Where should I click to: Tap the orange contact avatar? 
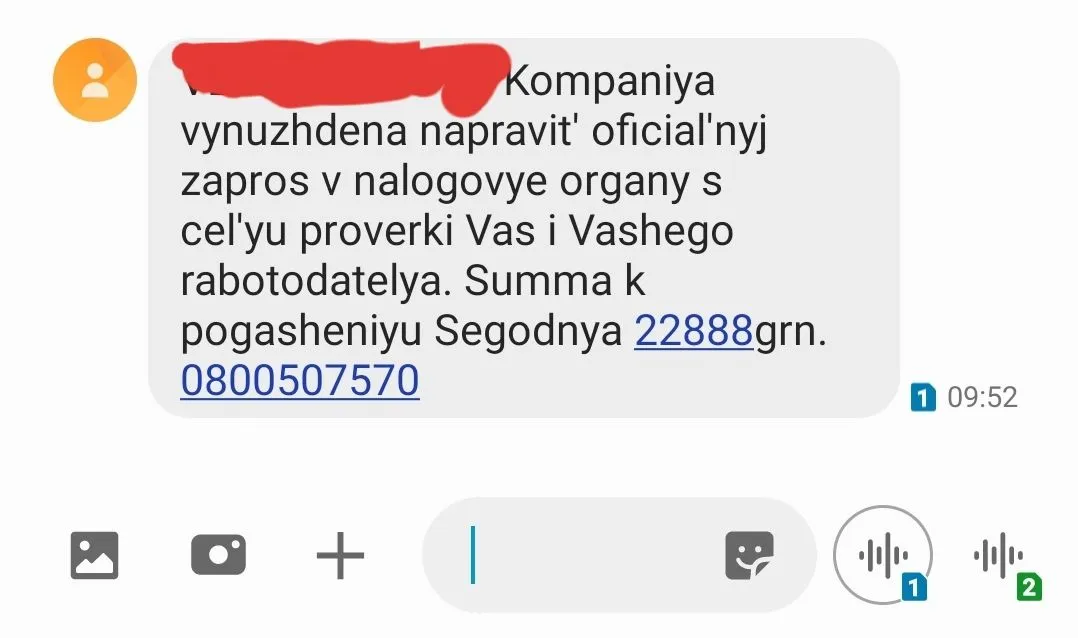[x=95, y=80]
